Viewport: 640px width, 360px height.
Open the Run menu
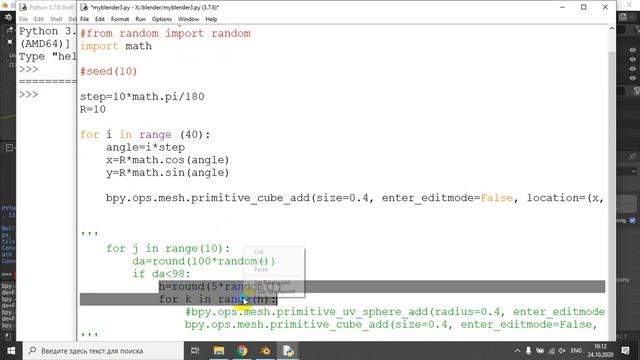click(x=140, y=19)
